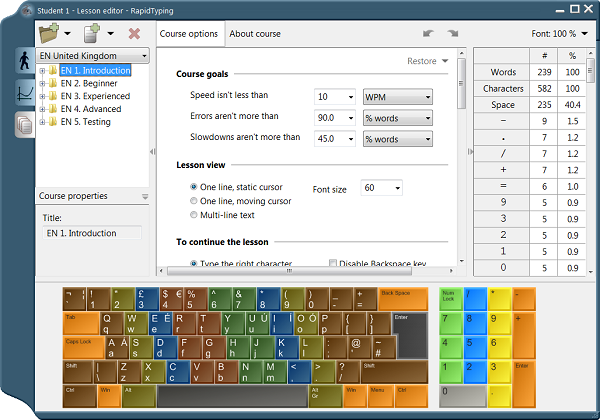Switch to the About course tab
Viewport: 600px width, 420px height.
click(x=255, y=34)
